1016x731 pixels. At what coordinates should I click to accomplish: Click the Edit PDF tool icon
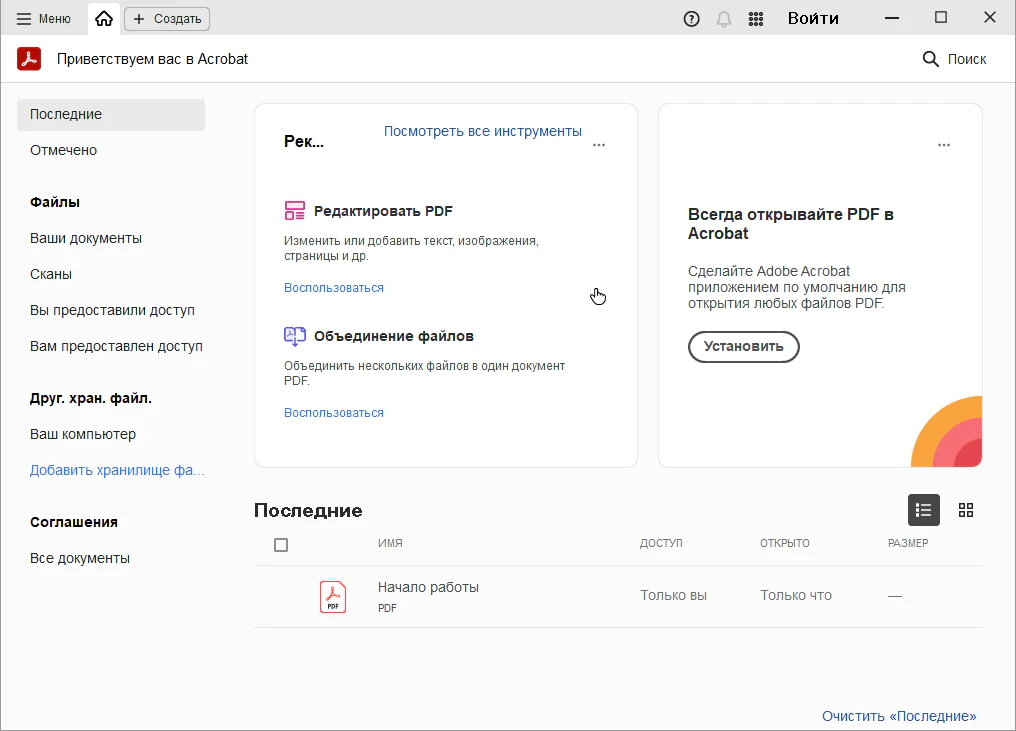[294, 211]
